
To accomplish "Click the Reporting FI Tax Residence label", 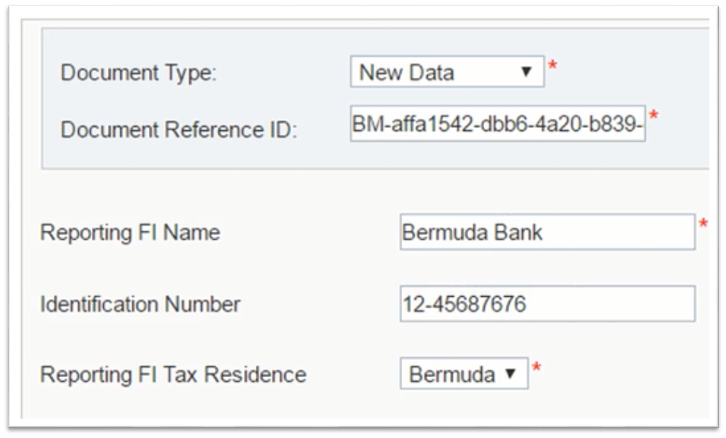I will point(173,375).
